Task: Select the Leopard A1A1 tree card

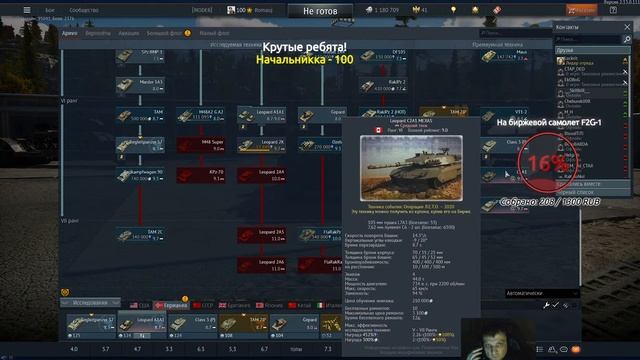Action: click(262, 116)
